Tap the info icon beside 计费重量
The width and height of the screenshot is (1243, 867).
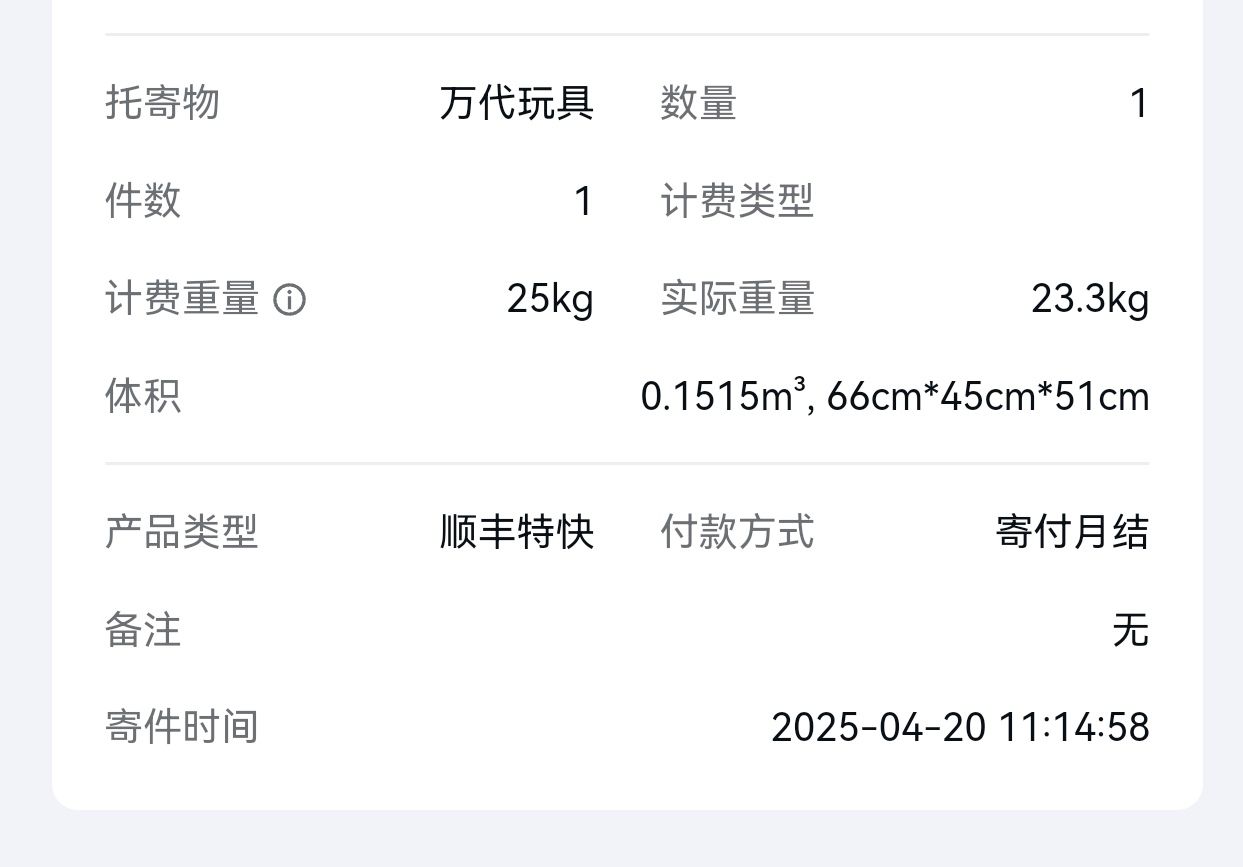[x=290, y=299]
